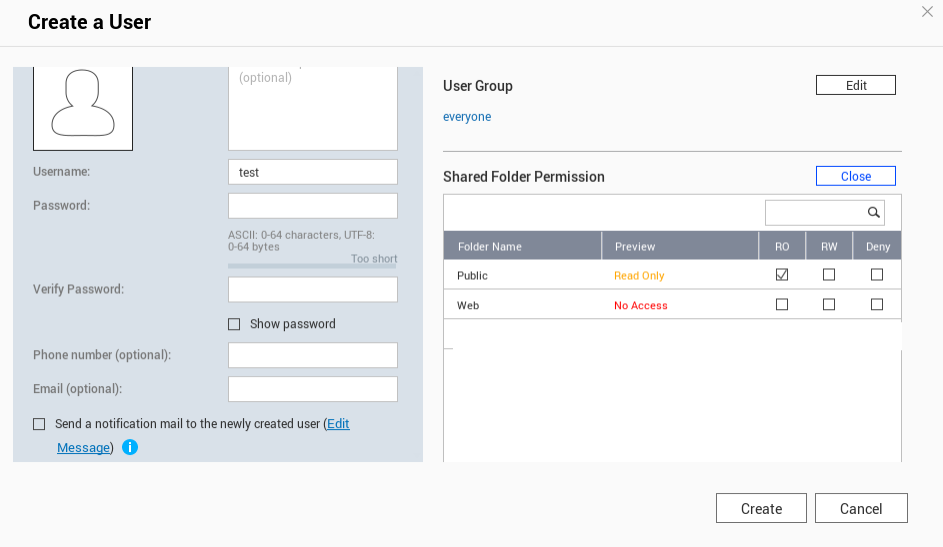This screenshot has width=943, height=547.
Task: Click the RO column header
Action: [x=782, y=246]
